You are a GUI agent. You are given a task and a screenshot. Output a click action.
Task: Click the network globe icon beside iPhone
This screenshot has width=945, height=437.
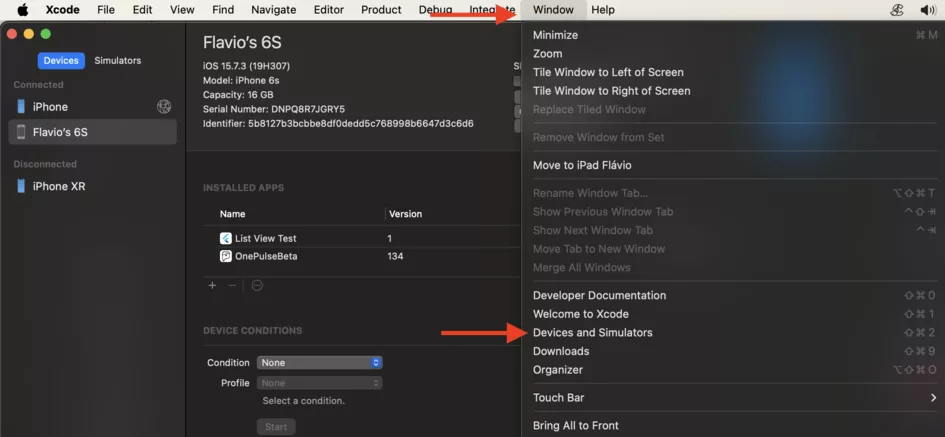point(164,107)
